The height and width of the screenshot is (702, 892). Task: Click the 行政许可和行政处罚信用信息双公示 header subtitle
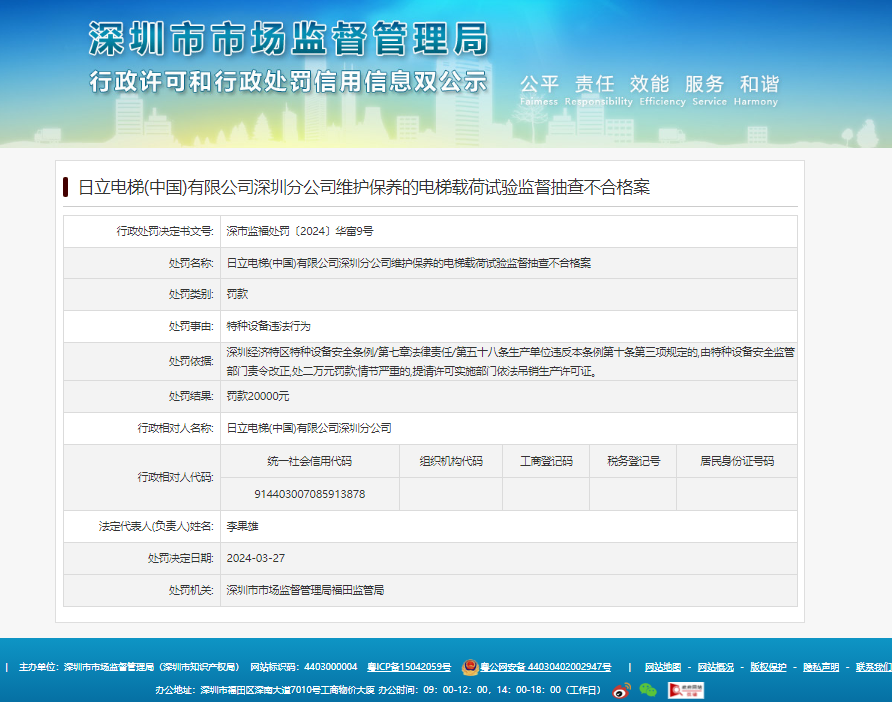(x=288, y=82)
